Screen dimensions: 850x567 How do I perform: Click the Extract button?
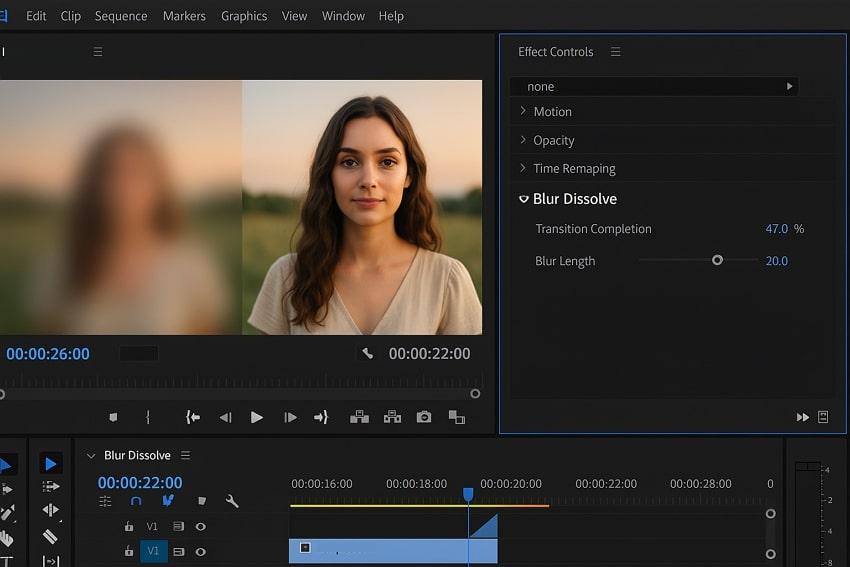pyautogui.click(x=392, y=417)
